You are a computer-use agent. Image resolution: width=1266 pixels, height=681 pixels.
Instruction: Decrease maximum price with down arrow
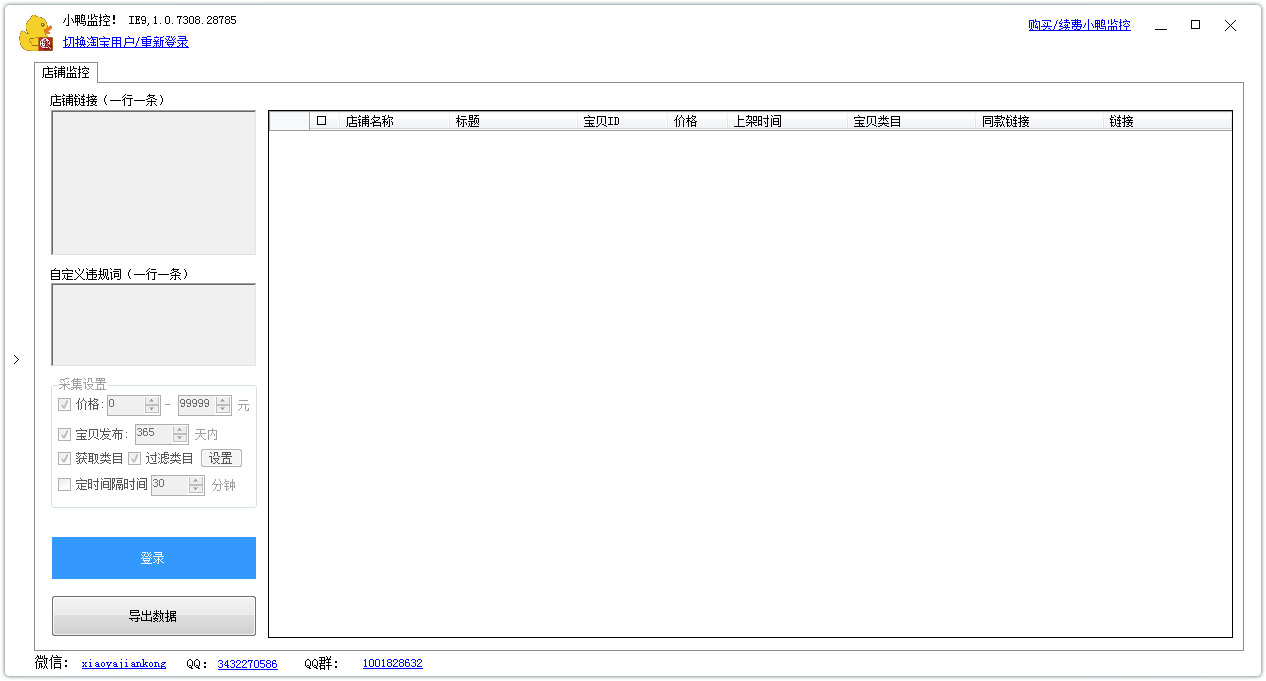point(223,410)
